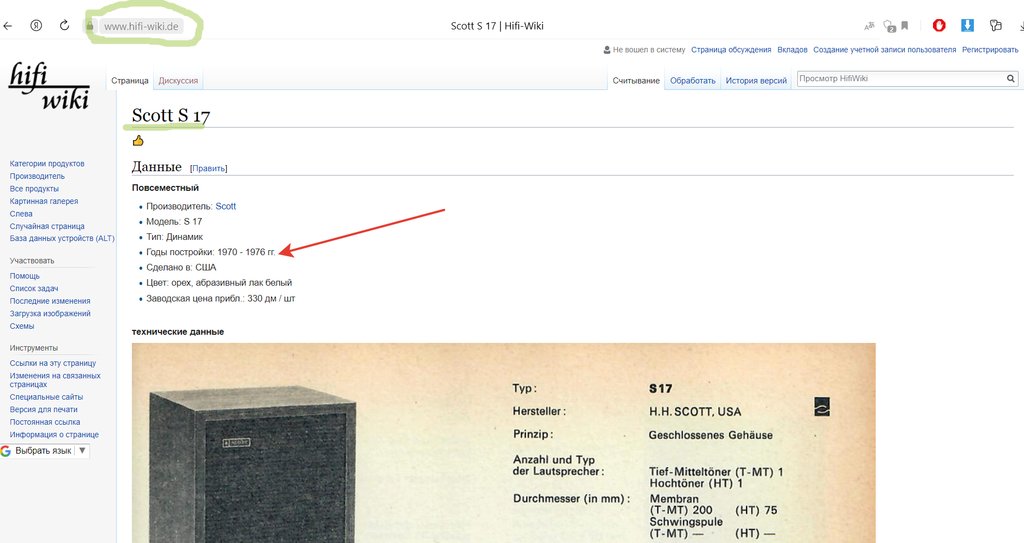This screenshot has height=543, width=1024.
Task: Open Создание учетной записи пользователя link
Action: pyautogui.click(x=884, y=50)
